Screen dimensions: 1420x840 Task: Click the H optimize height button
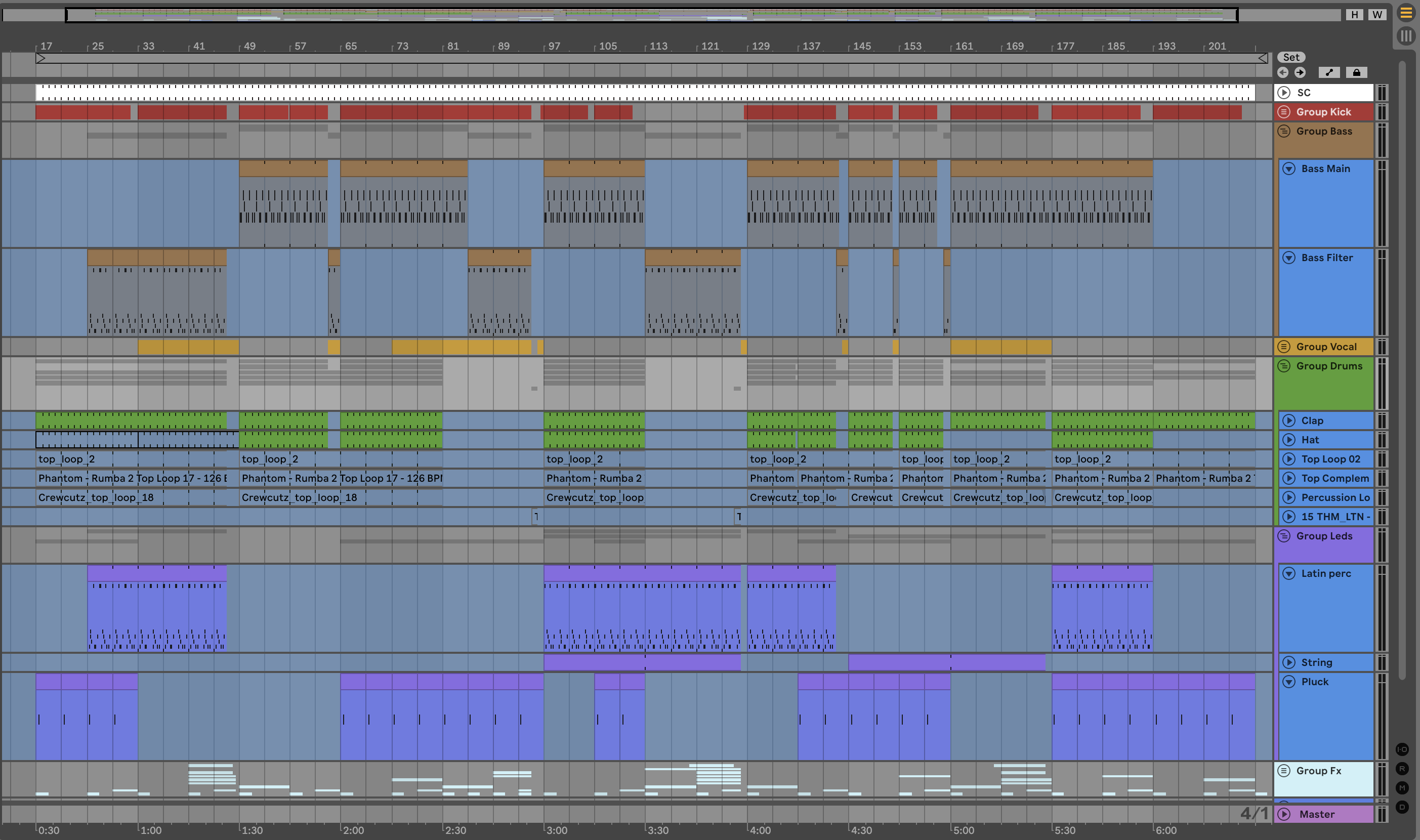(x=1354, y=15)
